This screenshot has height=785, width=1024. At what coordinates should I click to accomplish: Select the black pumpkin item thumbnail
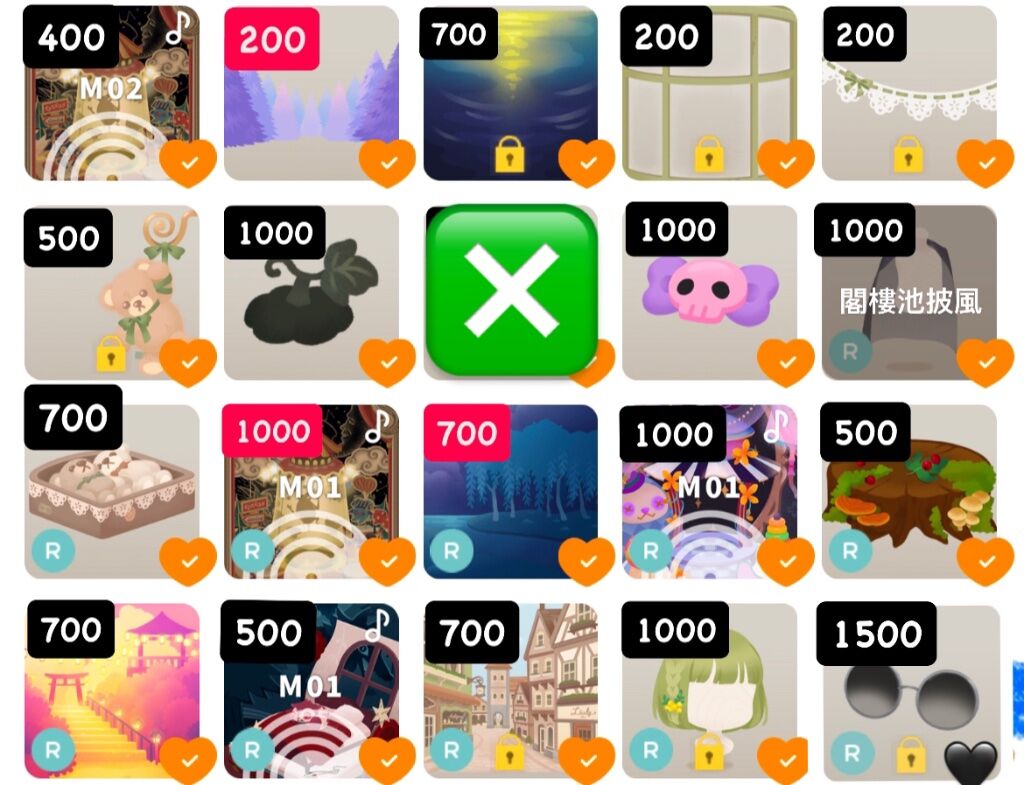[x=312, y=293]
